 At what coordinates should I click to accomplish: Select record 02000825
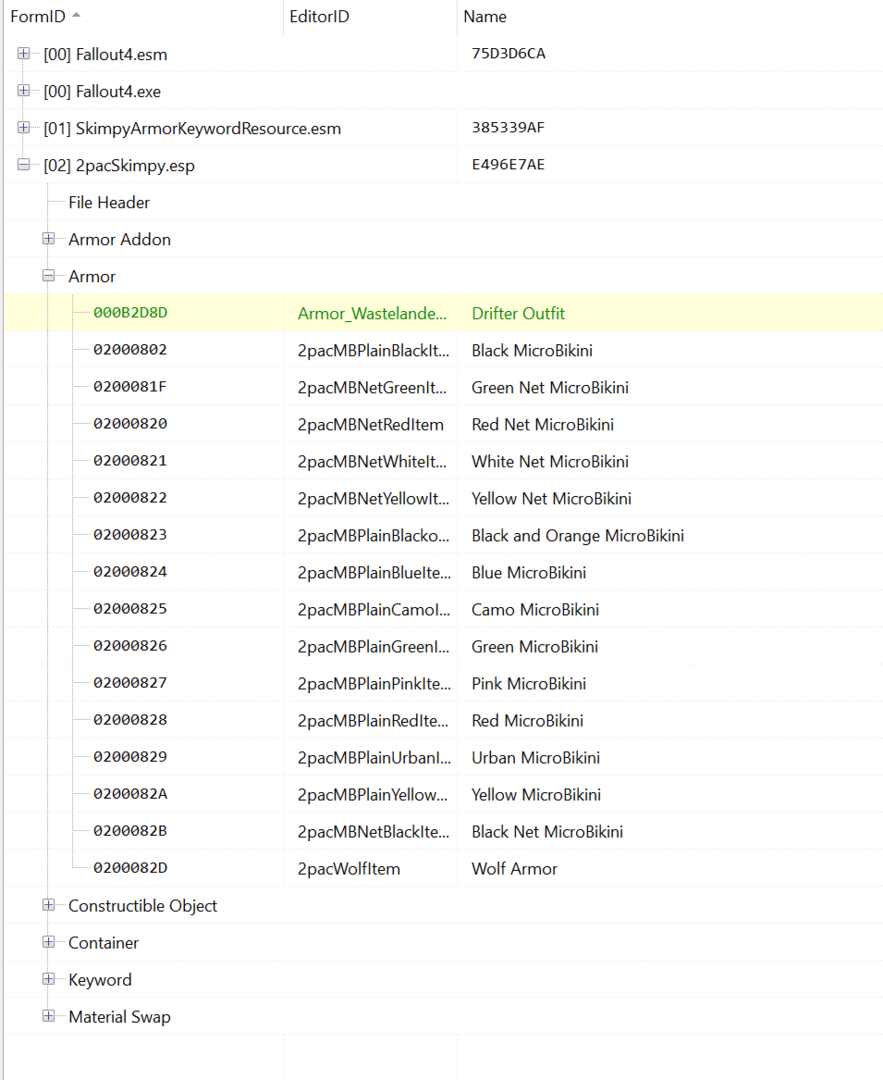pos(130,609)
